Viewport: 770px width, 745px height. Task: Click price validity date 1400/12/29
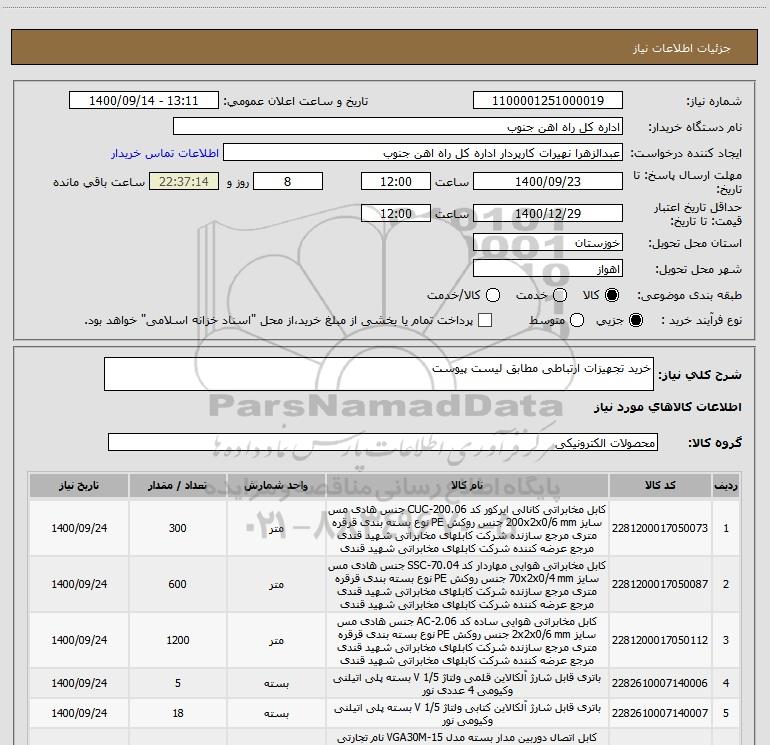(x=548, y=213)
